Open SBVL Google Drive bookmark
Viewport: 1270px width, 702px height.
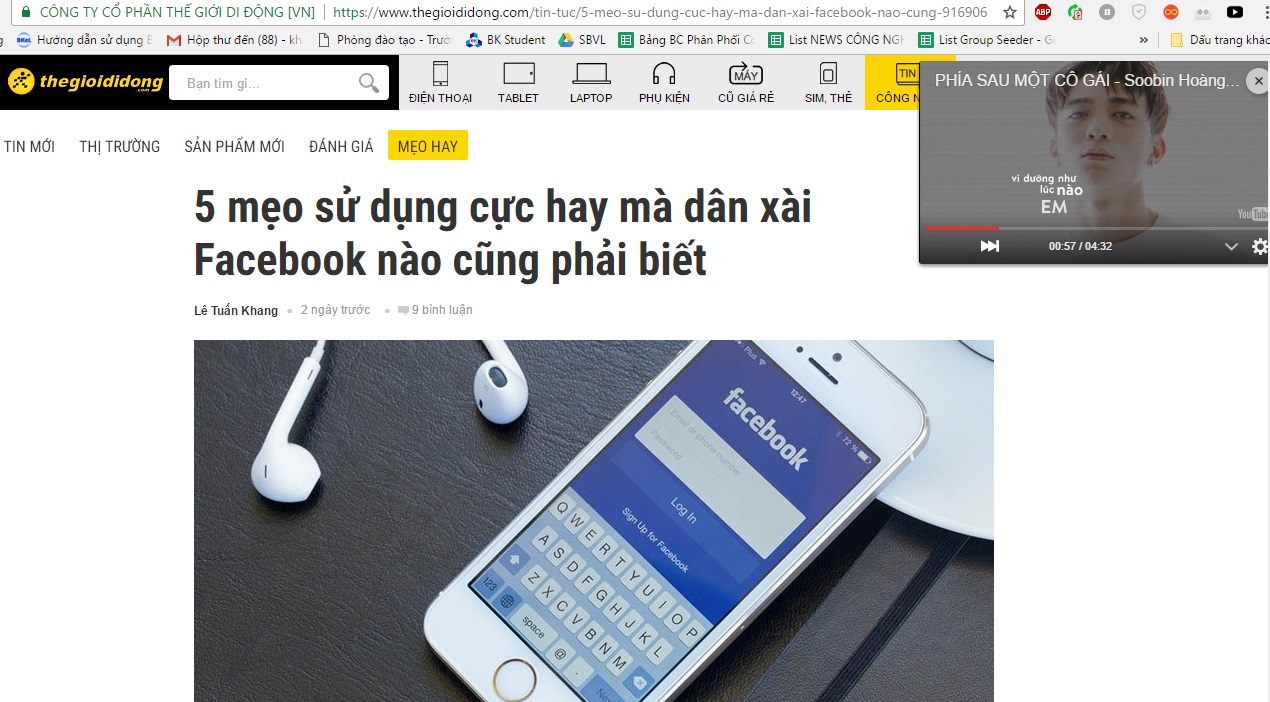click(x=582, y=40)
